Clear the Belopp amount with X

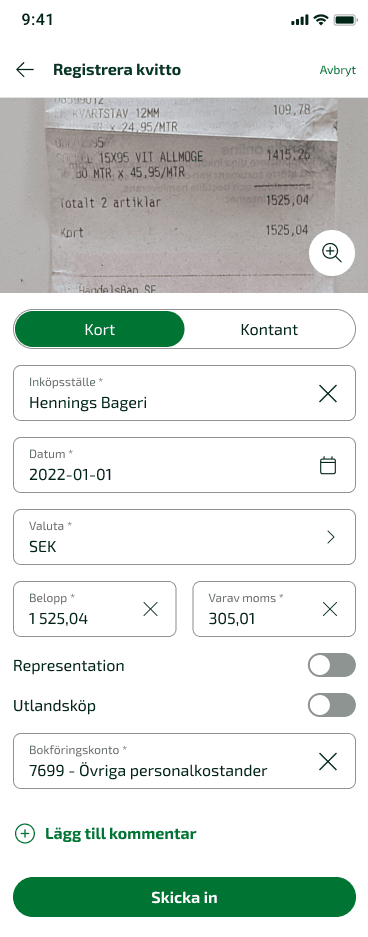click(x=151, y=609)
